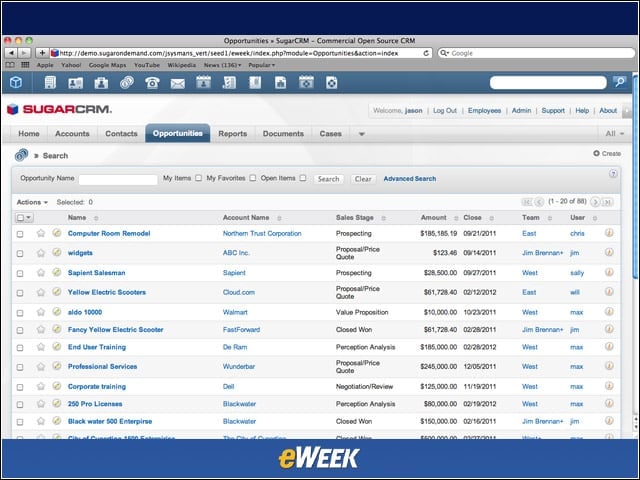The width and height of the screenshot is (640, 480).
Task: Sort by the Amount column arrows
Action: click(x=456, y=218)
